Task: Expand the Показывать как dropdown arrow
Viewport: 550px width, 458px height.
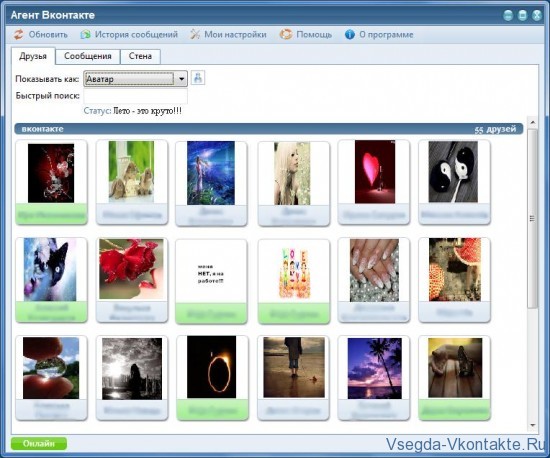Action: click(x=181, y=79)
